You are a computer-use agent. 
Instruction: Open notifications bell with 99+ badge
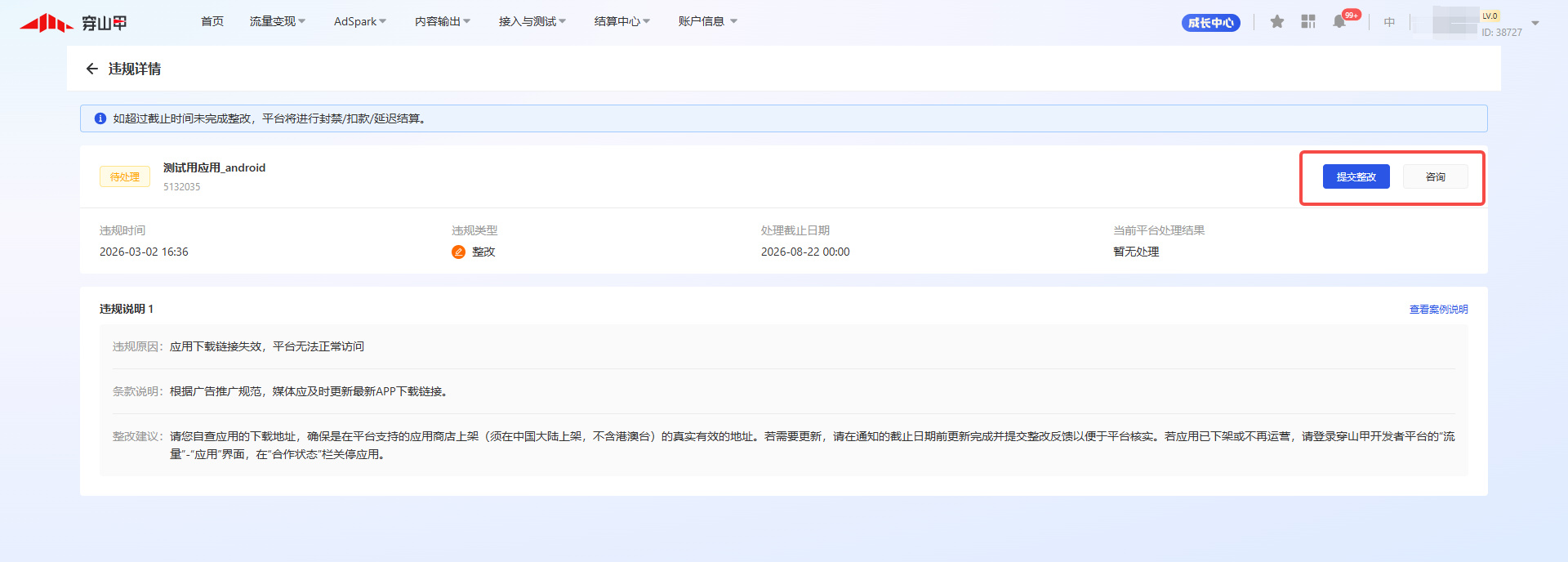[1339, 22]
